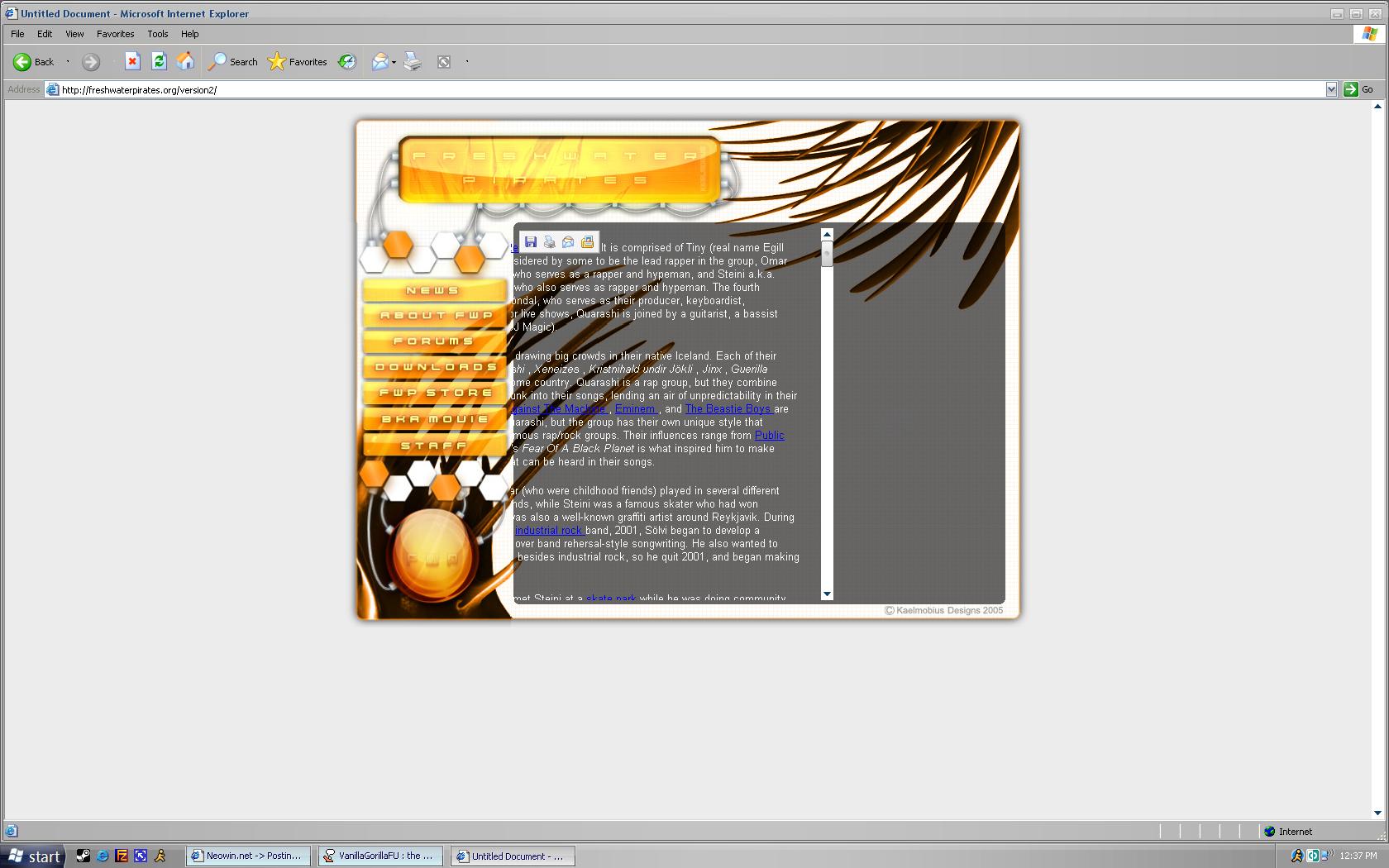Print the page with the toolbar printer icon
Screen dimensions: 1389x868
pos(413,62)
